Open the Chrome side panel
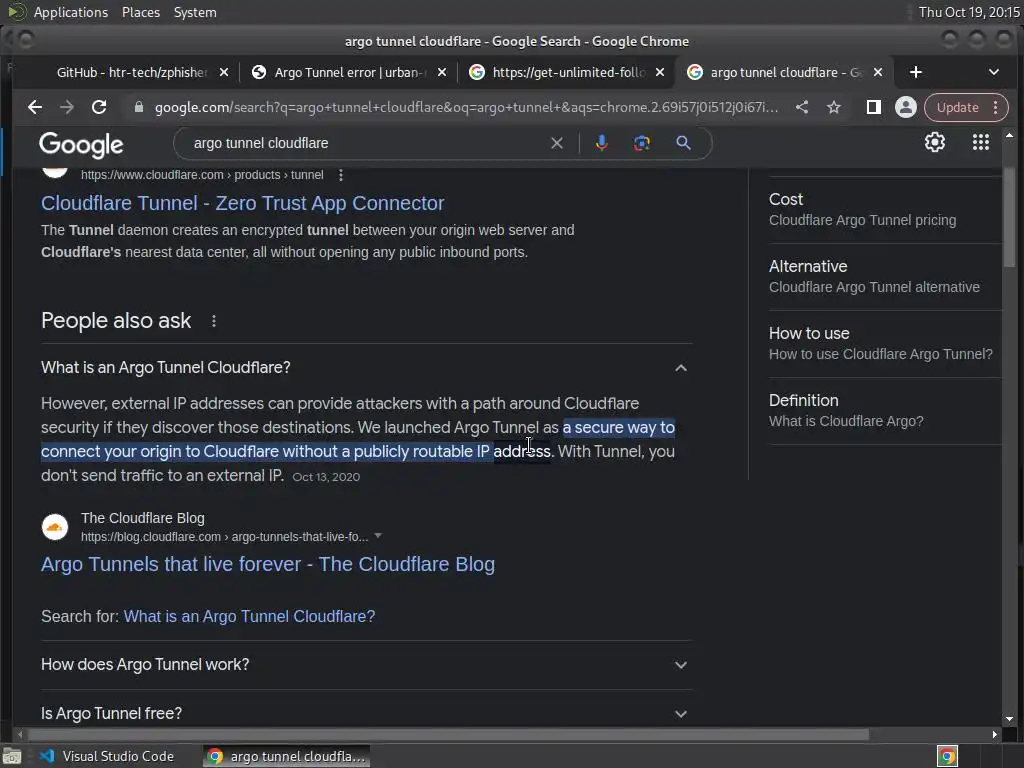The height and width of the screenshot is (768, 1024). coord(873,107)
